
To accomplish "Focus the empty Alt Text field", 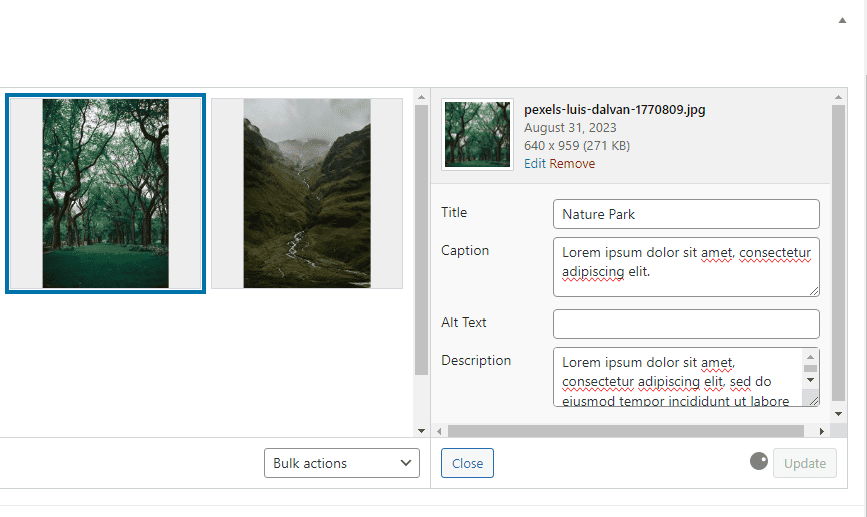I will coord(685,324).
